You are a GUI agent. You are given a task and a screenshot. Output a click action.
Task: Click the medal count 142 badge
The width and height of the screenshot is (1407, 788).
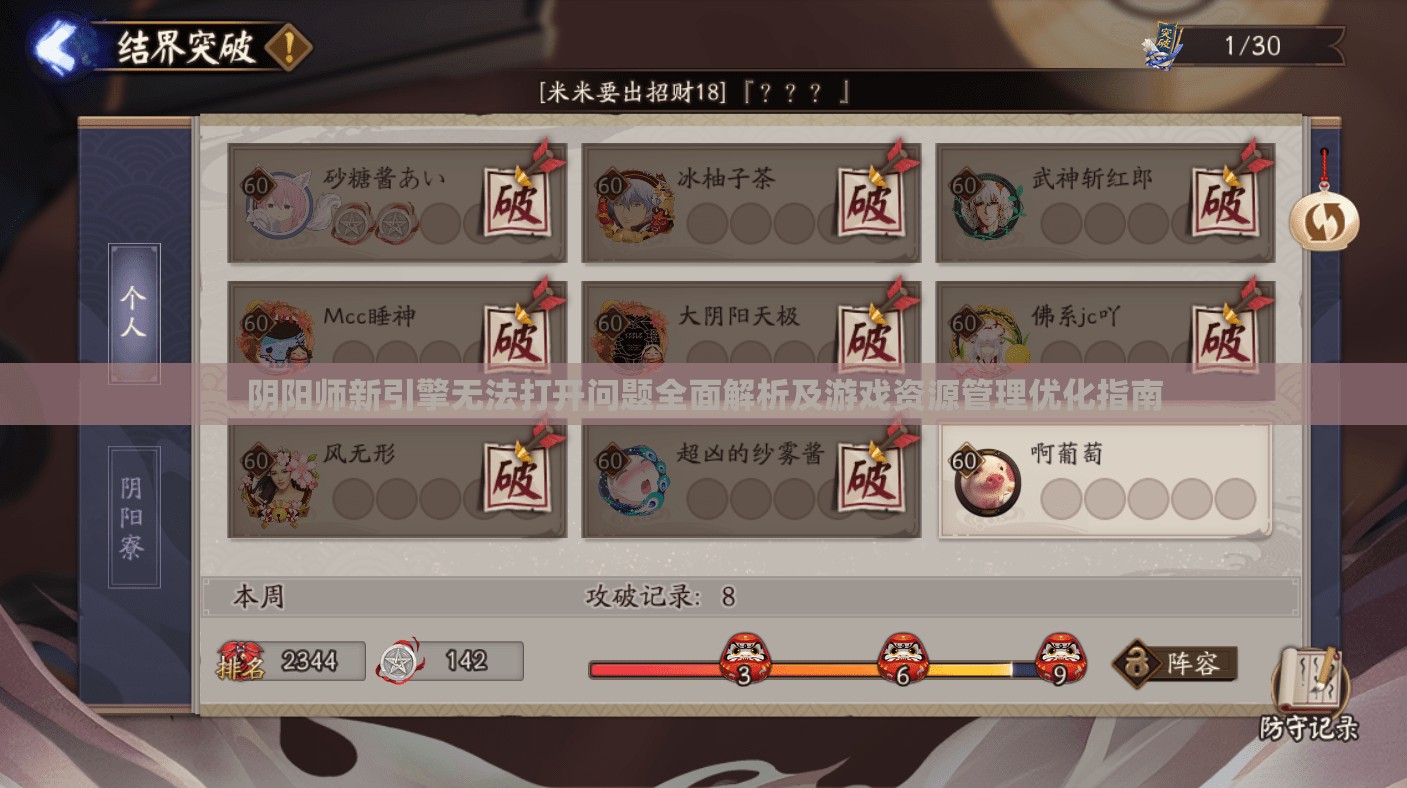coord(450,661)
